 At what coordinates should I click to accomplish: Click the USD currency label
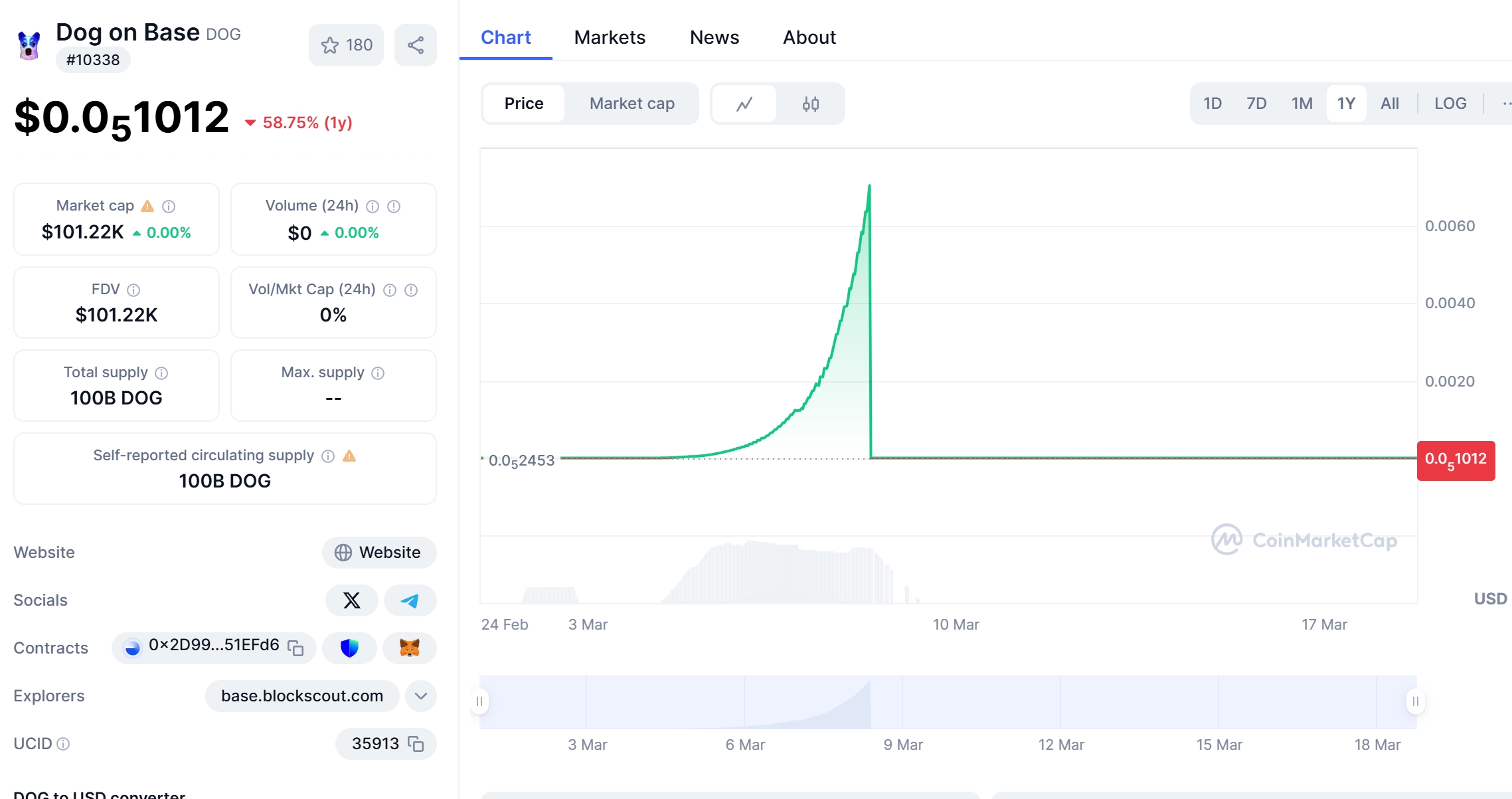point(1490,599)
